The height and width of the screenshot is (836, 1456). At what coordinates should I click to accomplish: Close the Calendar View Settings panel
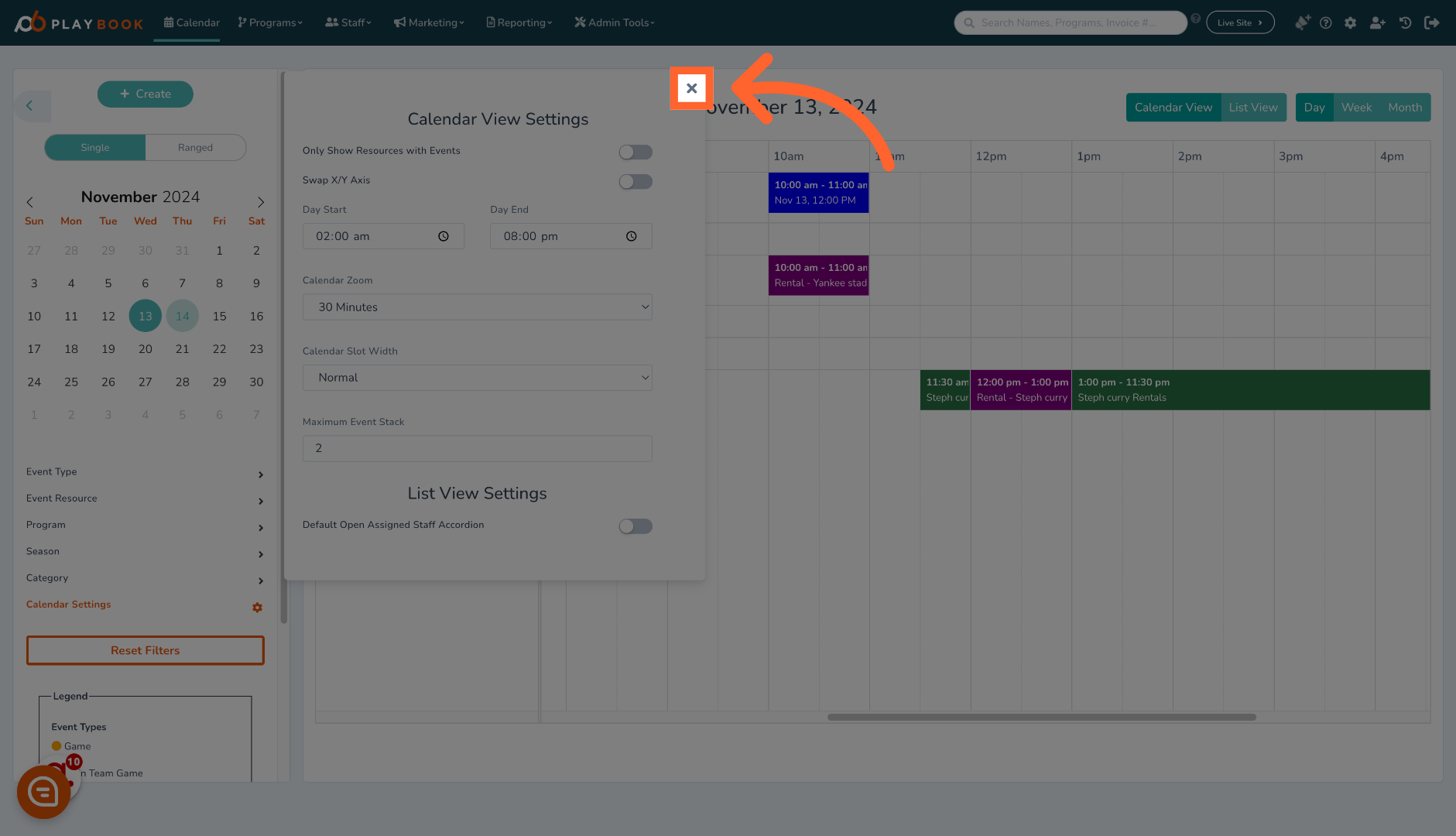click(x=691, y=88)
